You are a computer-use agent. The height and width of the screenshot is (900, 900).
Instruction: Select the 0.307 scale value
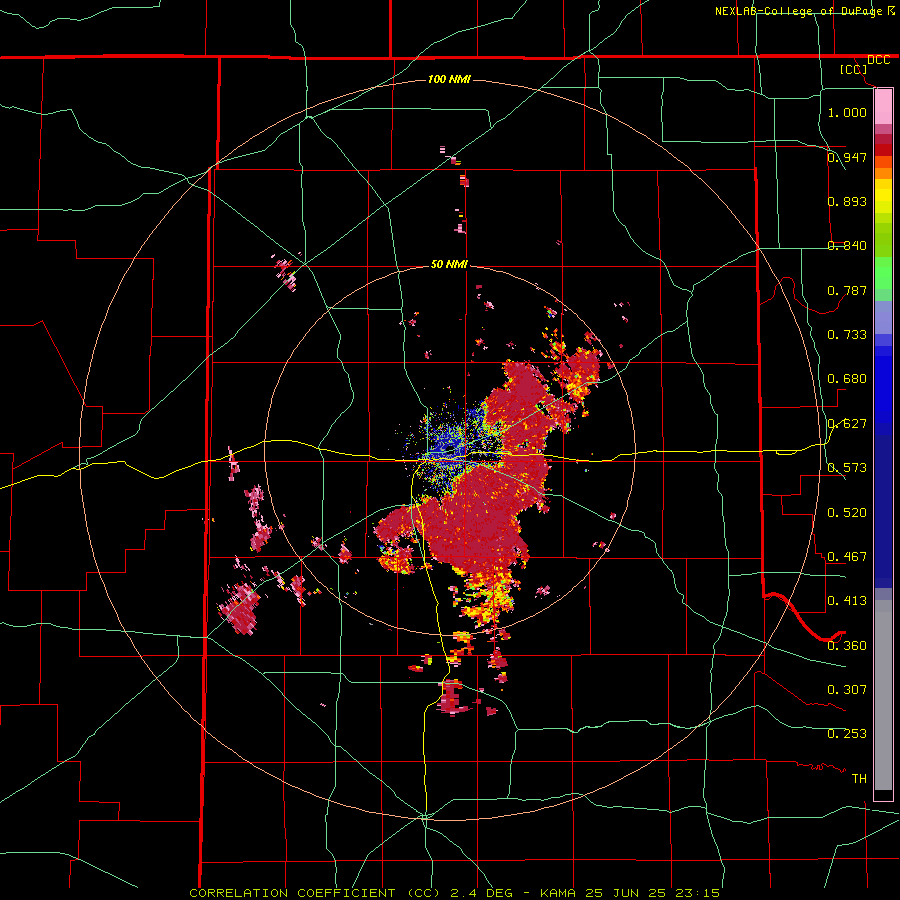847,689
